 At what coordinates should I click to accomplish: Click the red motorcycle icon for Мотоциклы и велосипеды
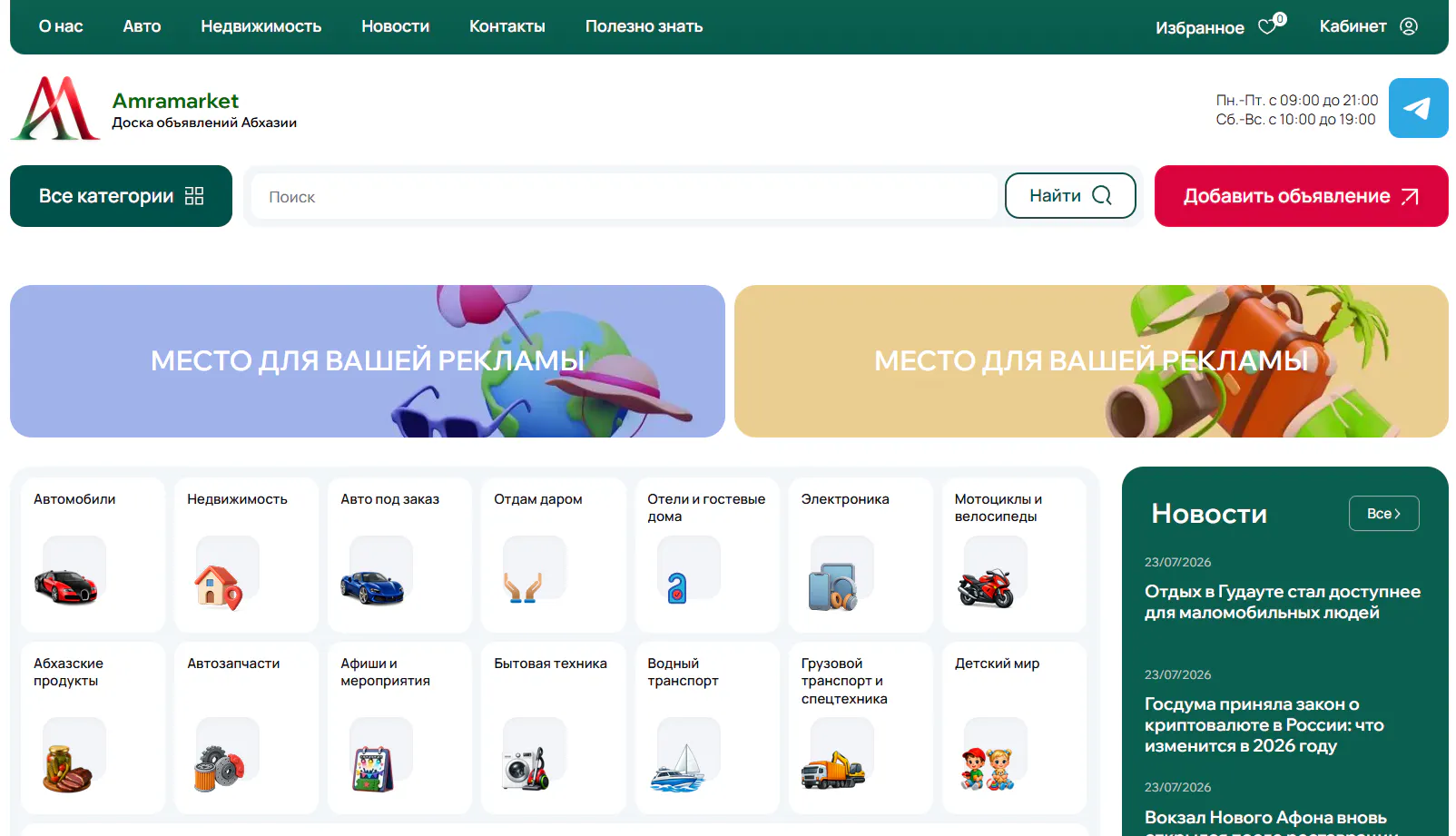coord(986,588)
